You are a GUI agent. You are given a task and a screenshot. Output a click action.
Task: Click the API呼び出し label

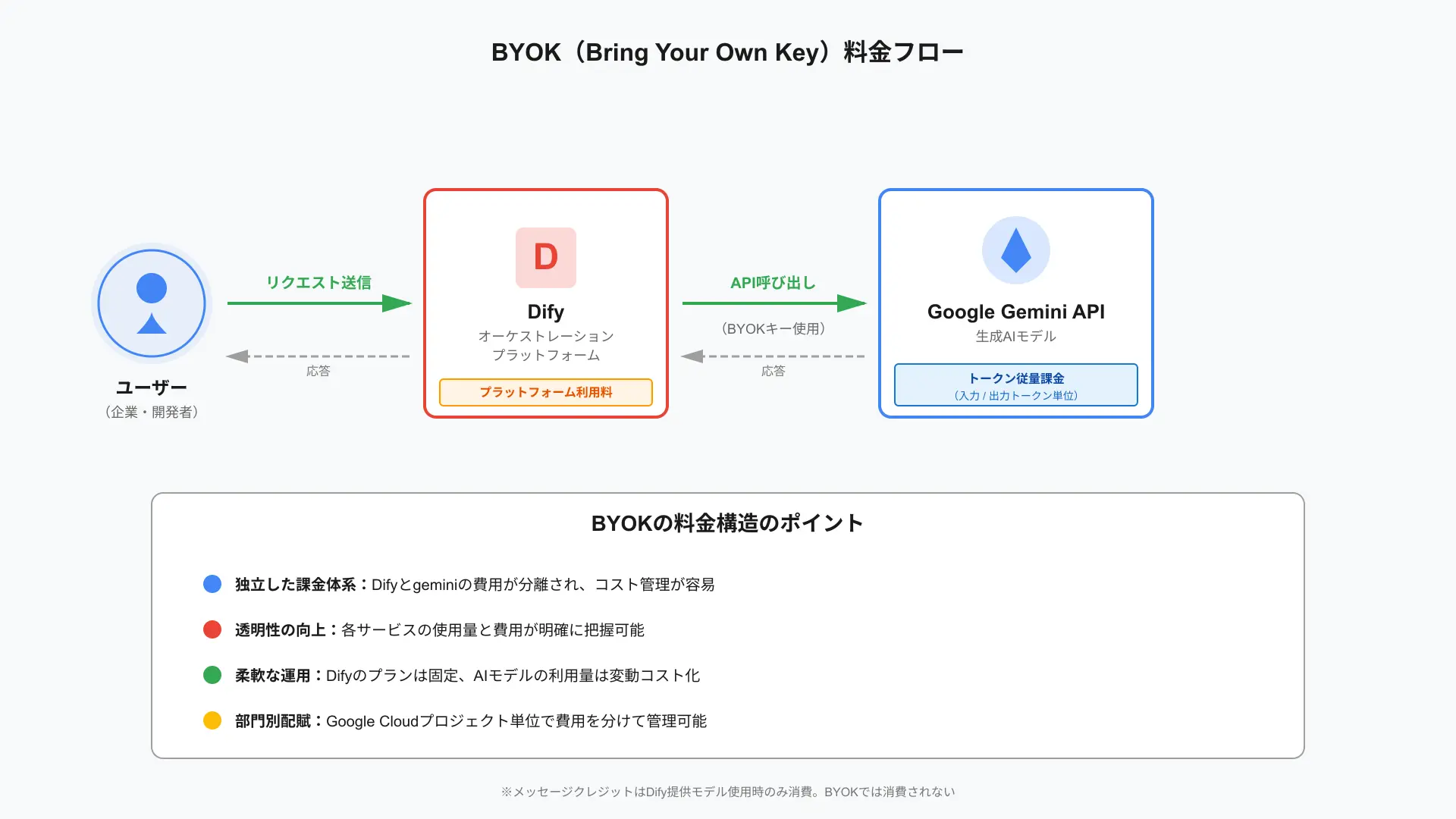pyautogui.click(x=773, y=283)
